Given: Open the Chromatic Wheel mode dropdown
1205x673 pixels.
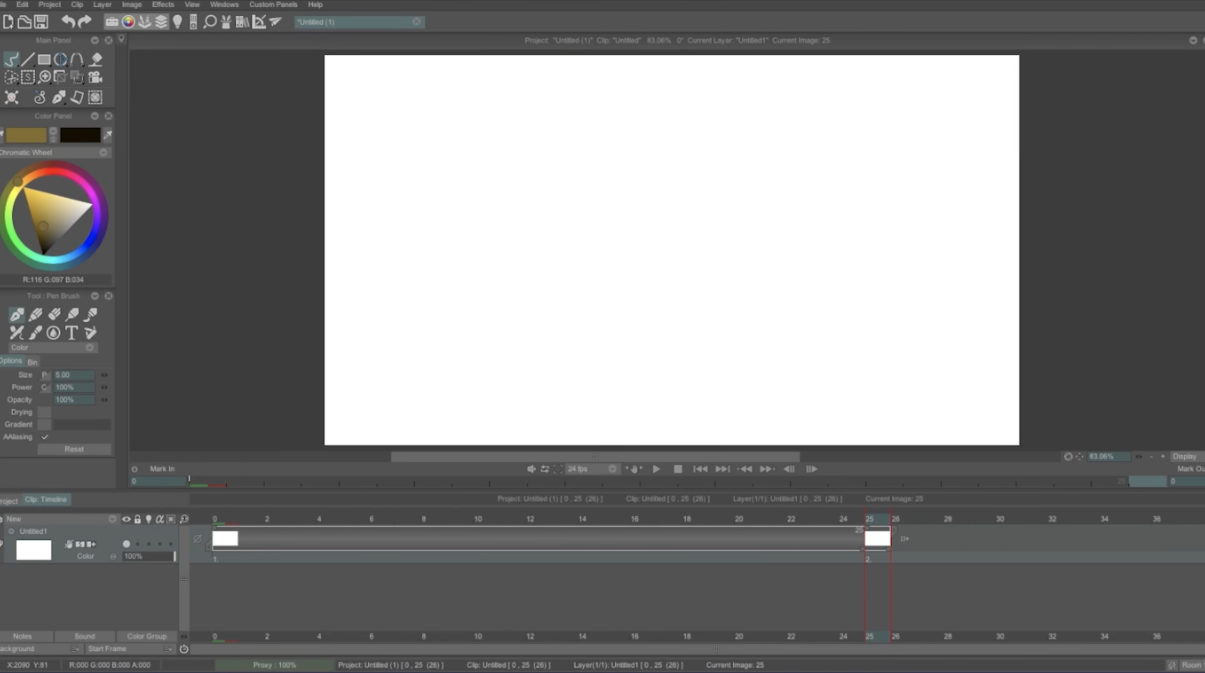Looking at the screenshot, I should pyautogui.click(x=54, y=153).
